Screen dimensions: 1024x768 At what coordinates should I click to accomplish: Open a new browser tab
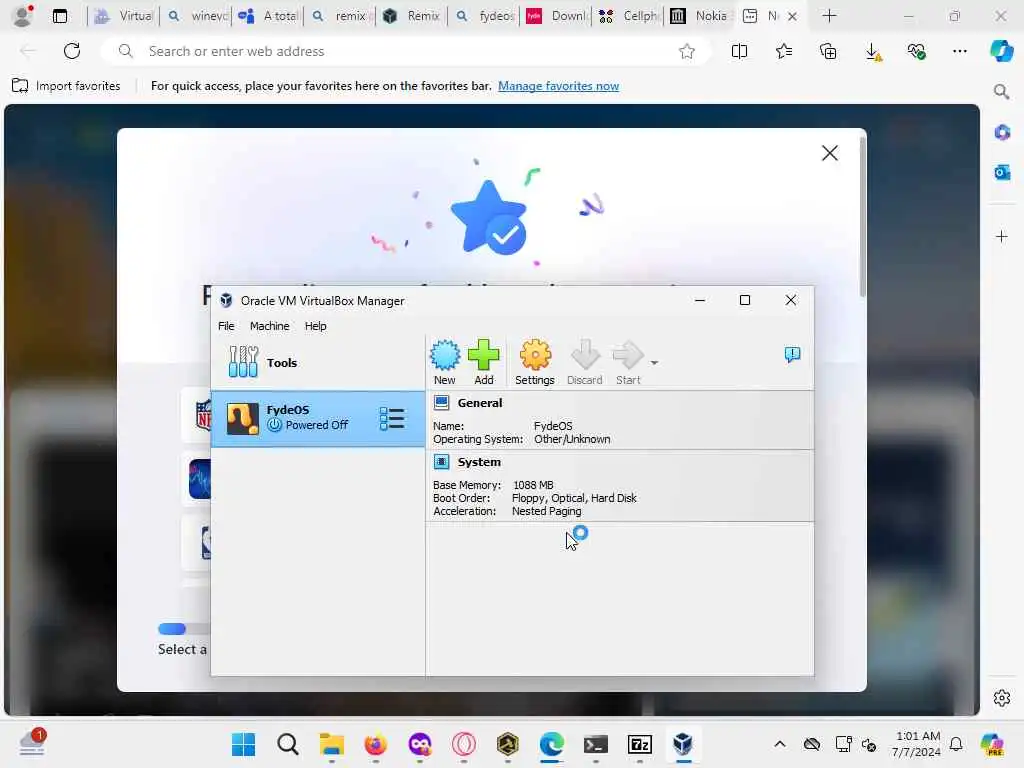[829, 16]
